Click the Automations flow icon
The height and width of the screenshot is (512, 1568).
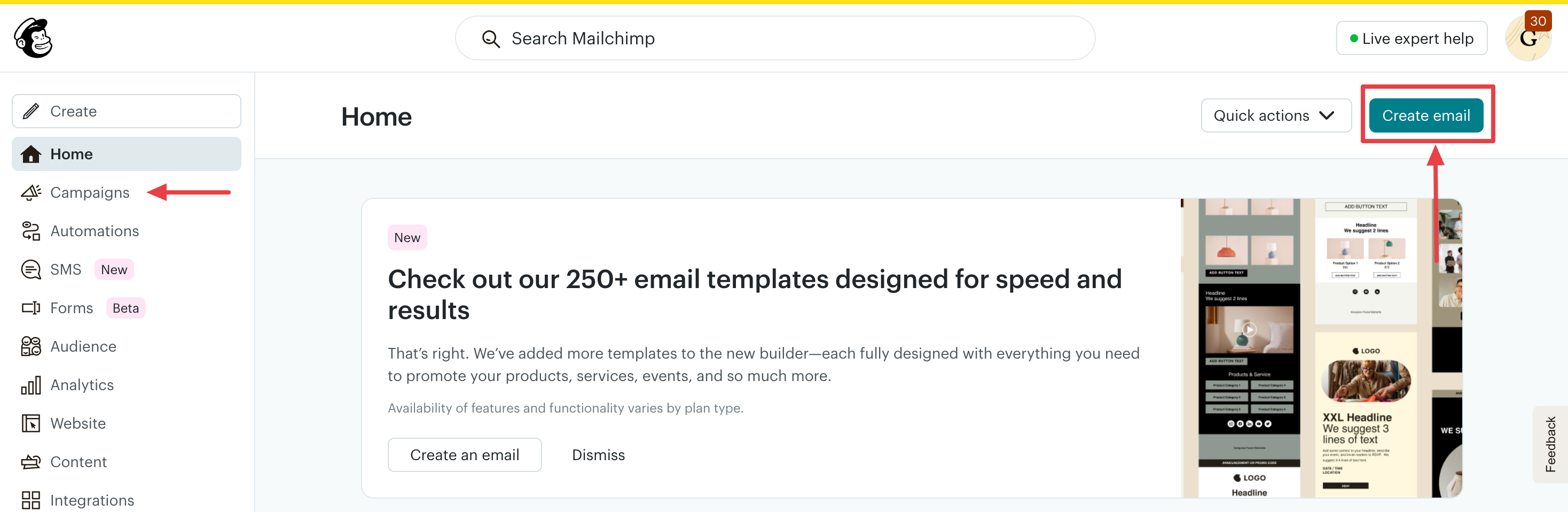[x=30, y=231]
